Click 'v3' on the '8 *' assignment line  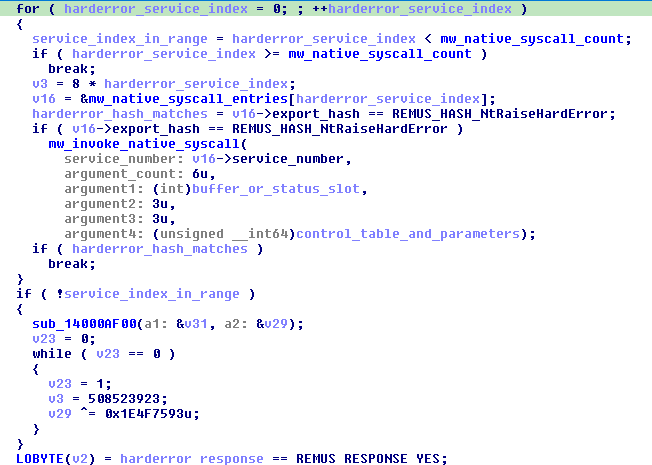point(40,84)
